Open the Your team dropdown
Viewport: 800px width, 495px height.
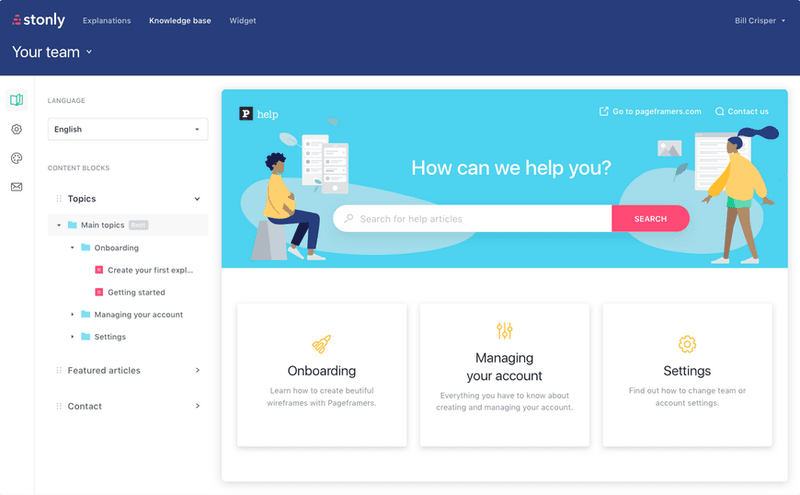pyautogui.click(x=52, y=52)
